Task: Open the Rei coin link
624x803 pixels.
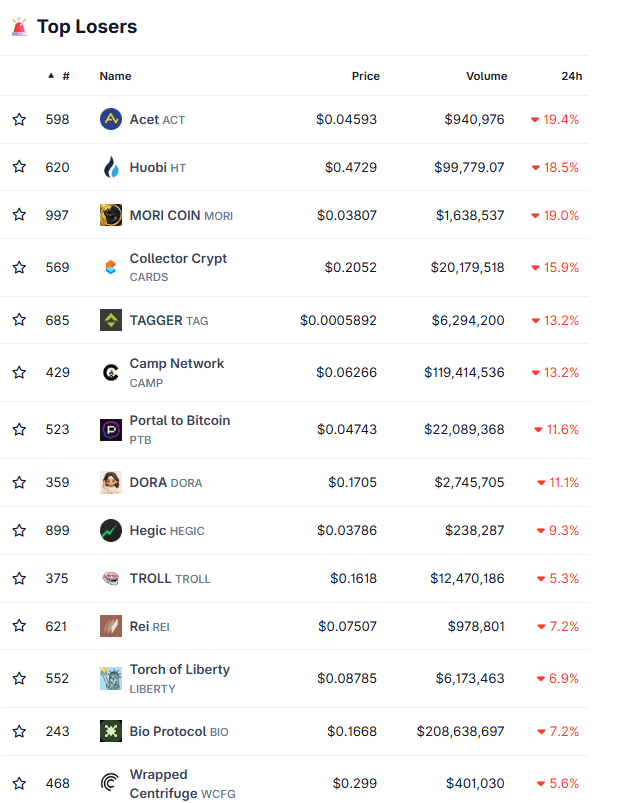Action: (139, 626)
